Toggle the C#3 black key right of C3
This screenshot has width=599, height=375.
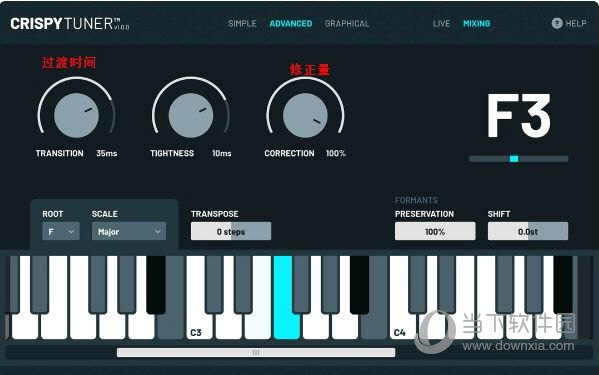click(214, 284)
